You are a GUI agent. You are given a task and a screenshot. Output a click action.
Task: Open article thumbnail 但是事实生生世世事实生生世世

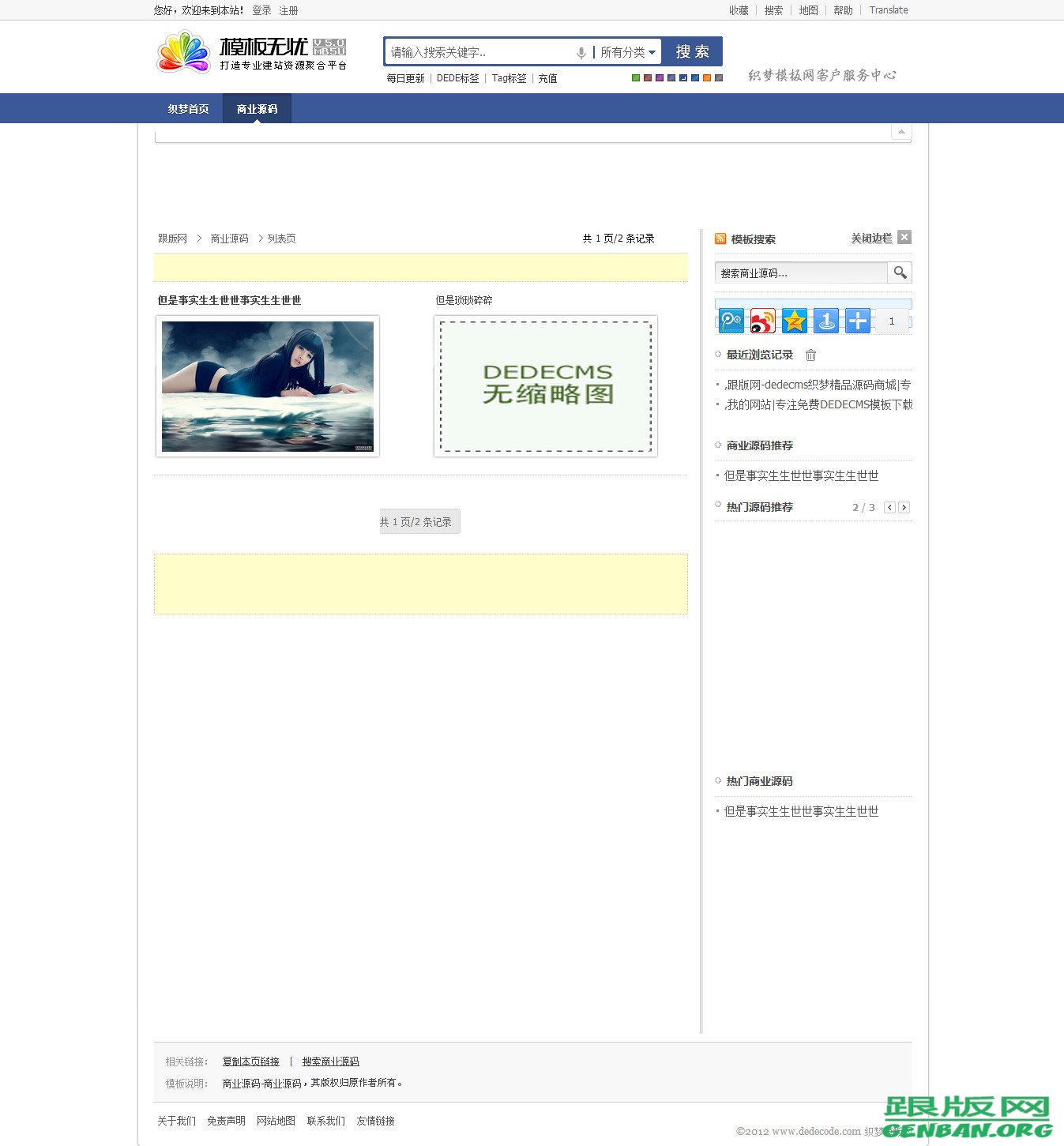(267, 386)
